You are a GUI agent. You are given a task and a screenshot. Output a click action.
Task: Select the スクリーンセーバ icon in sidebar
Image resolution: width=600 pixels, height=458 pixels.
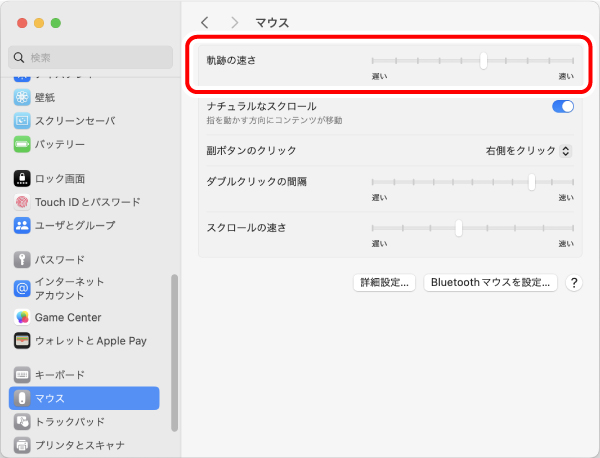pyautogui.click(x=22, y=120)
